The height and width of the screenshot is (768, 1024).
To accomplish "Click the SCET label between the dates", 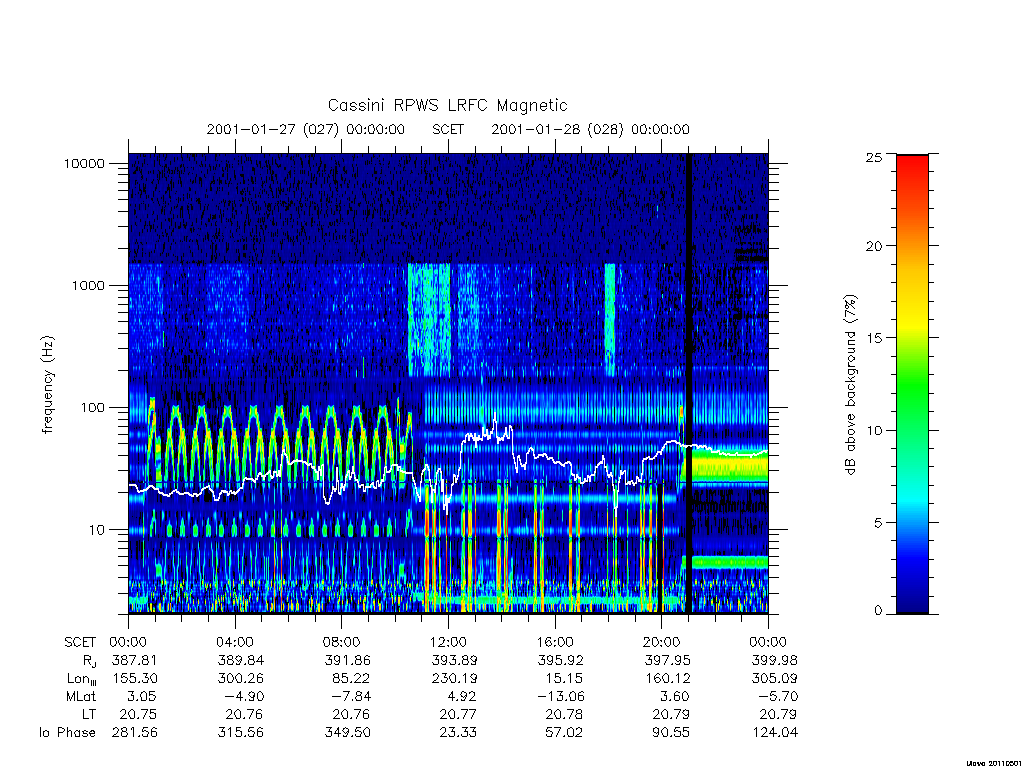I will 448,129.
